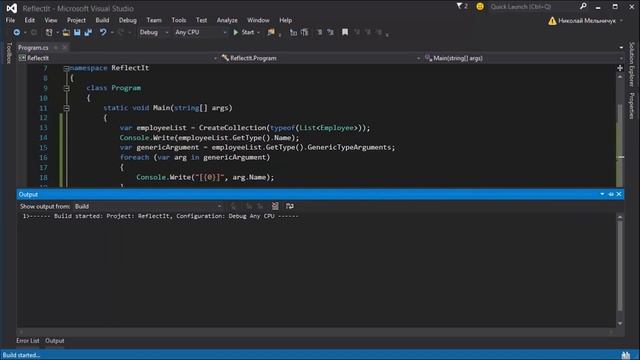Click the New Project toolbar icon
Viewport: 640px width, 360px height.
tap(49, 32)
